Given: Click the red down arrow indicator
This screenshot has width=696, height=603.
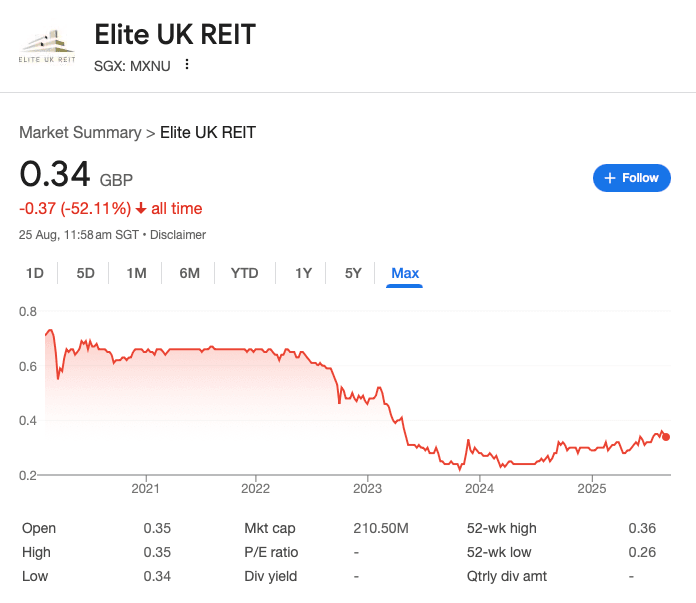Looking at the screenshot, I should [141, 209].
